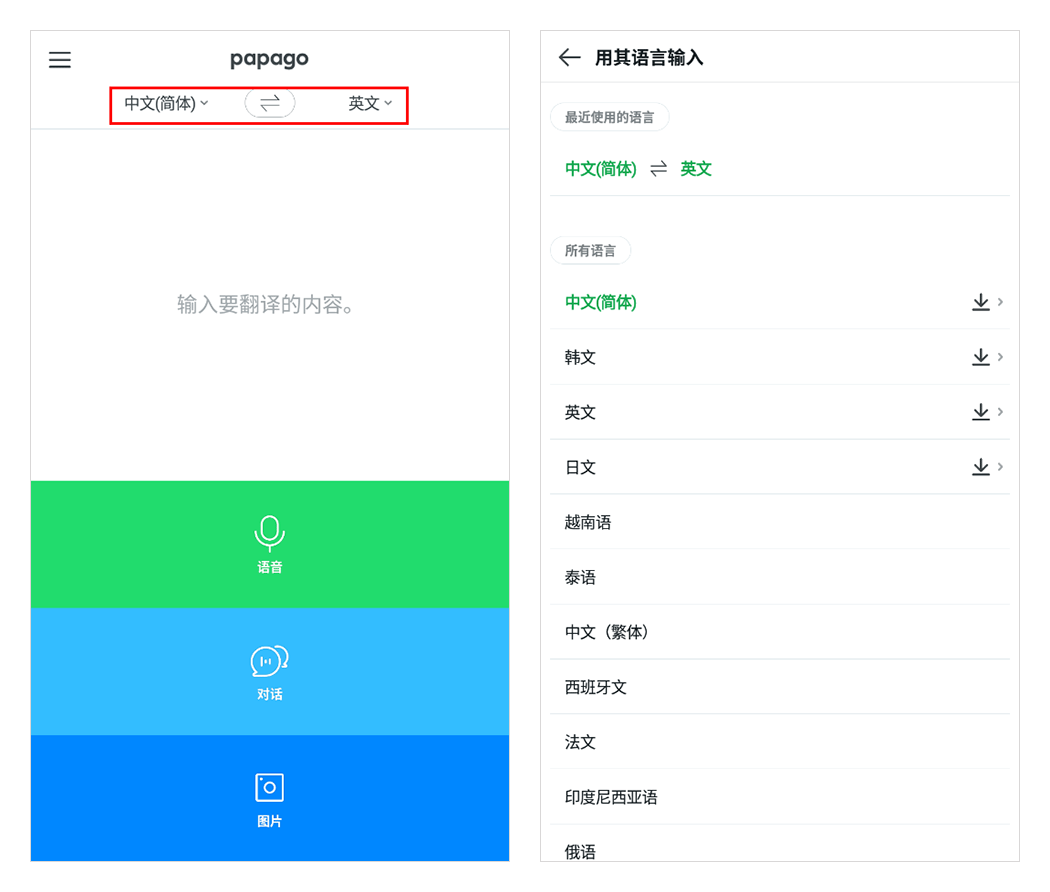Start 语音 voice translation
The width and height of the screenshot is (1050, 892).
point(270,544)
